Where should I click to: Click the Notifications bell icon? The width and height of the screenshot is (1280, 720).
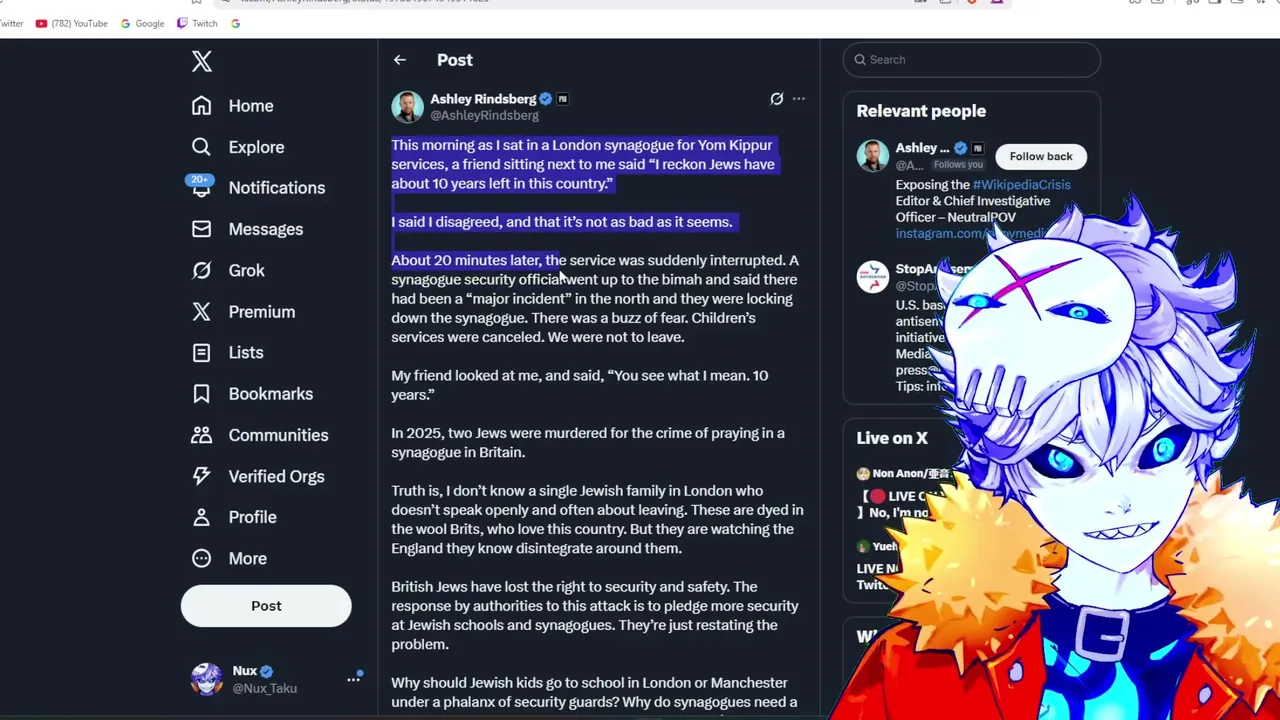202,188
